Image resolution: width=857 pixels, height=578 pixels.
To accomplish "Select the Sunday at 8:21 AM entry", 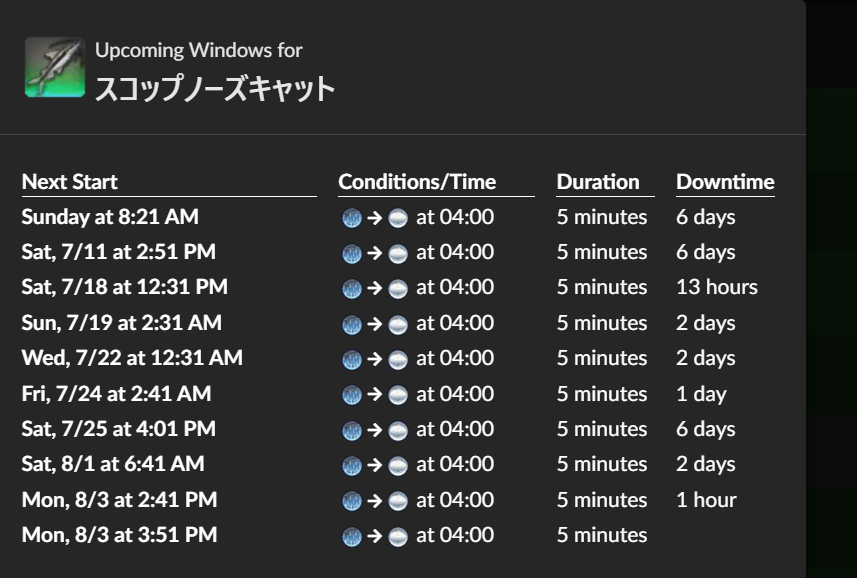I will (x=110, y=217).
